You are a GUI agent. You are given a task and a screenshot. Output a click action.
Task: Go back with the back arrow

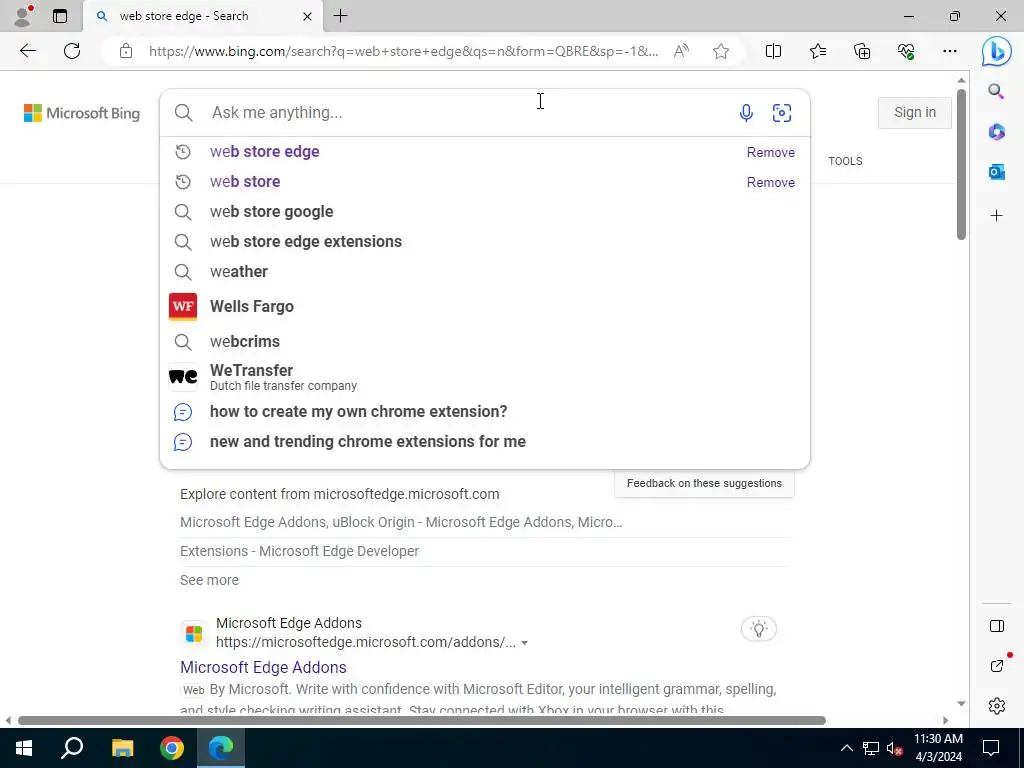27,51
